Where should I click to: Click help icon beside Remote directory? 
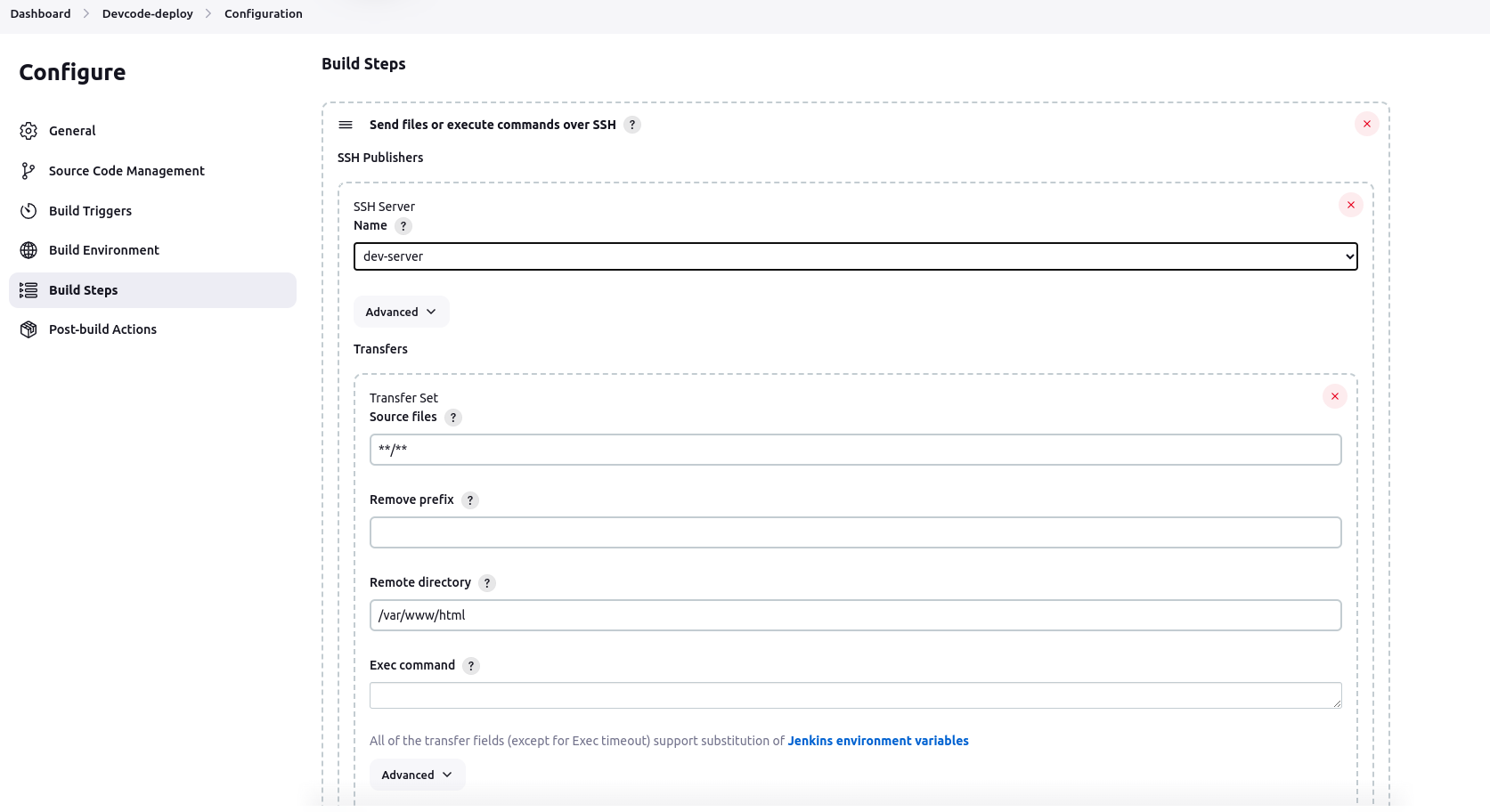tap(487, 583)
